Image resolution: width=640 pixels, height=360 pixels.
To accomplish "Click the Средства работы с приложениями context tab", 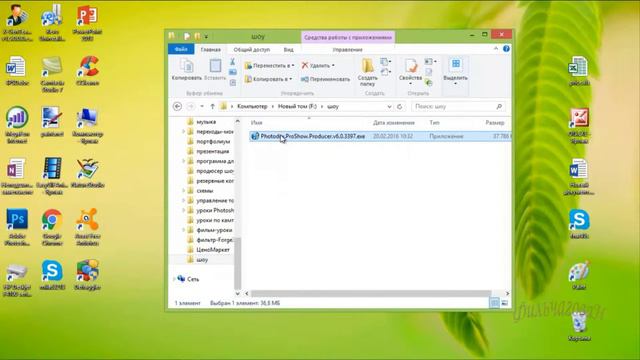I will pos(348,37).
